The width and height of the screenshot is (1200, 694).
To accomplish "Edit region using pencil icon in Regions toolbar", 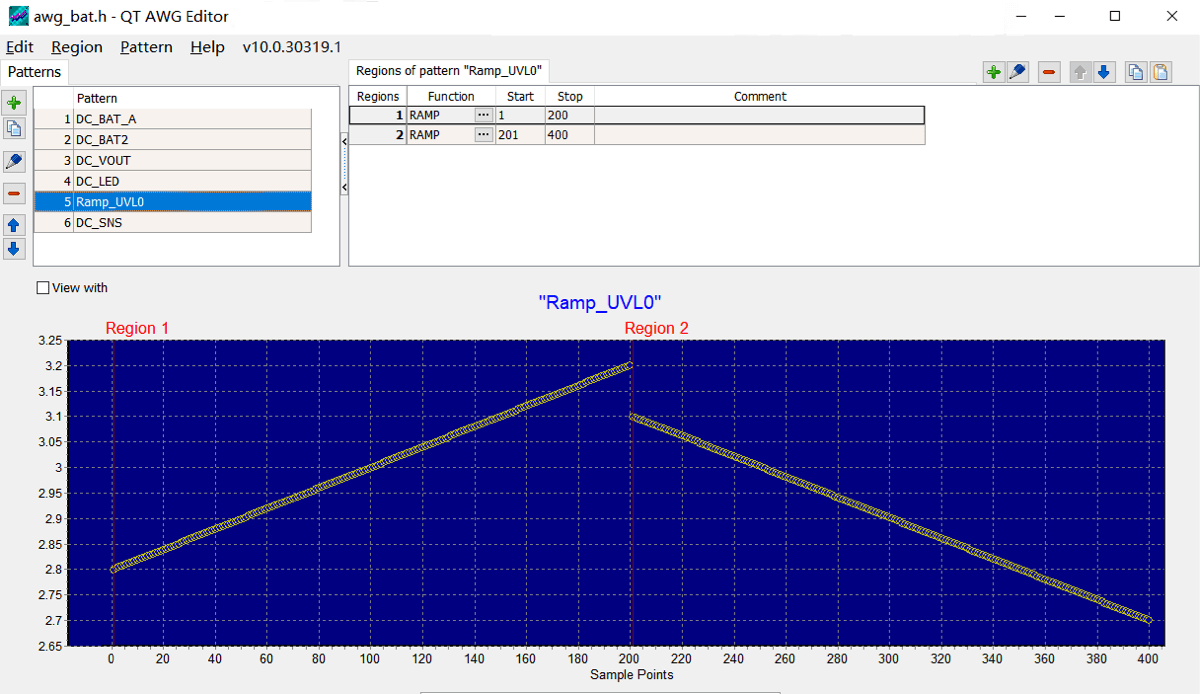I will click(1017, 72).
